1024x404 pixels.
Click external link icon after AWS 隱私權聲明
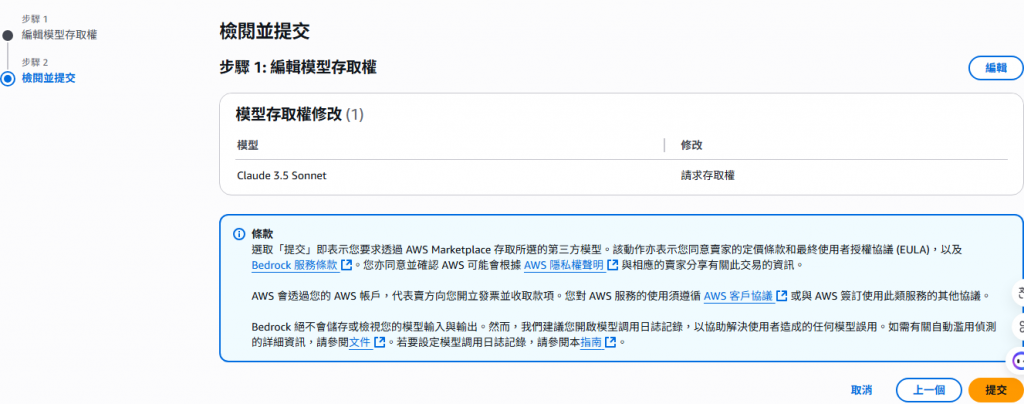pos(613,265)
